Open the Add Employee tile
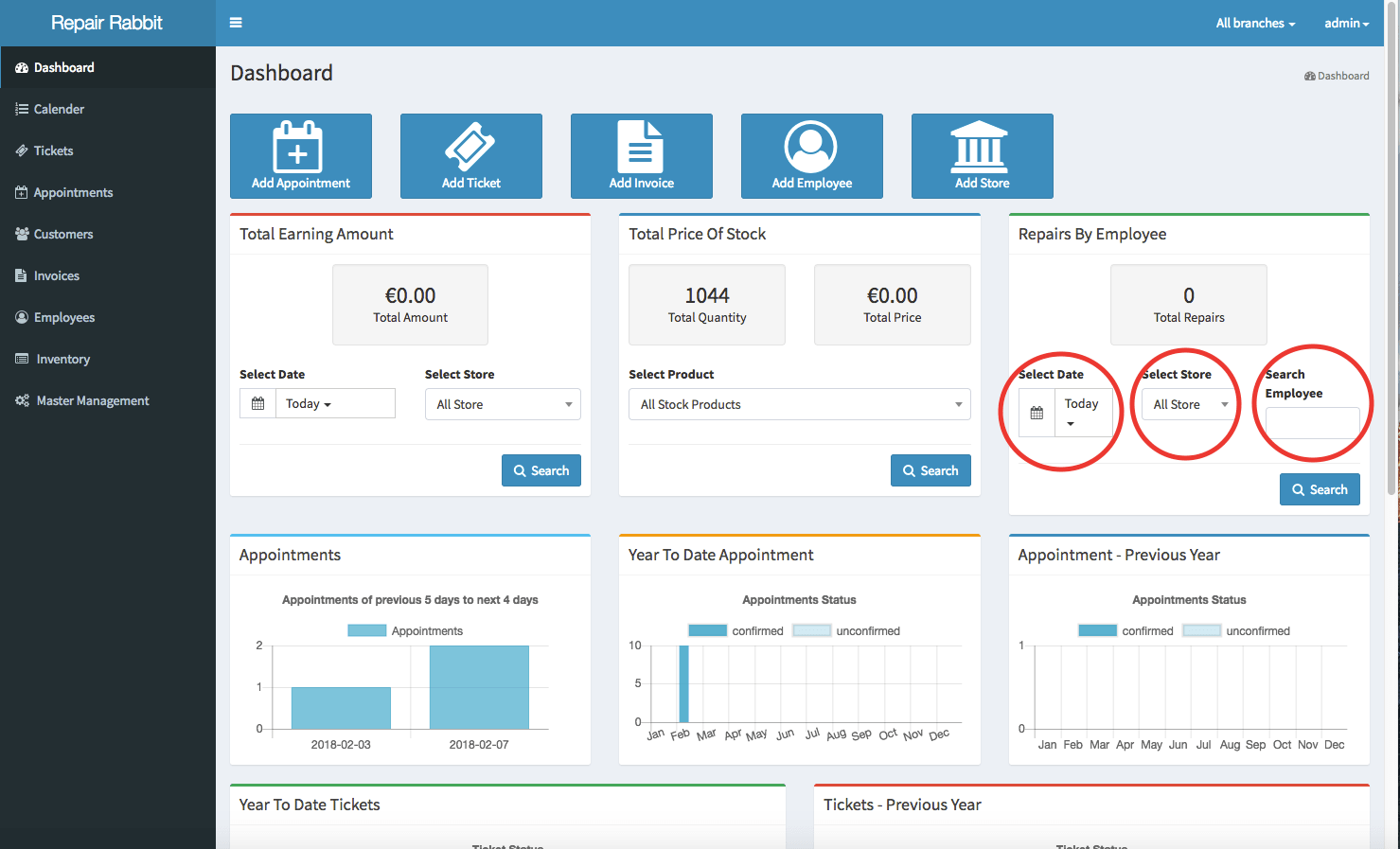The image size is (1400, 849). pyautogui.click(x=812, y=156)
